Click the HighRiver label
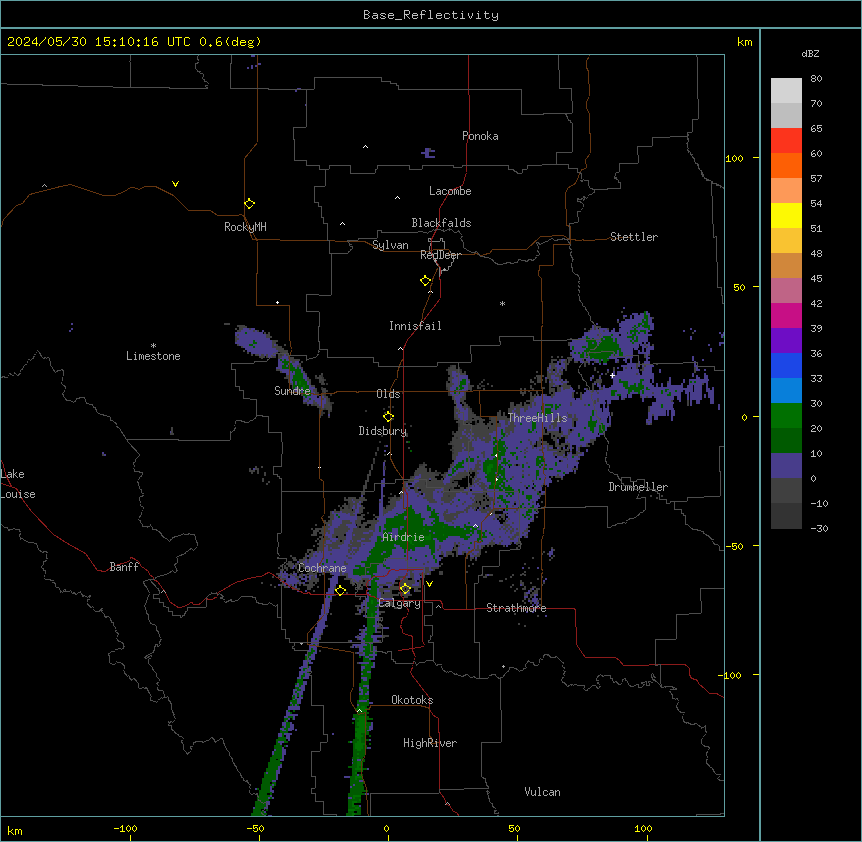The height and width of the screenshot is (842, 862). [430, 743]
